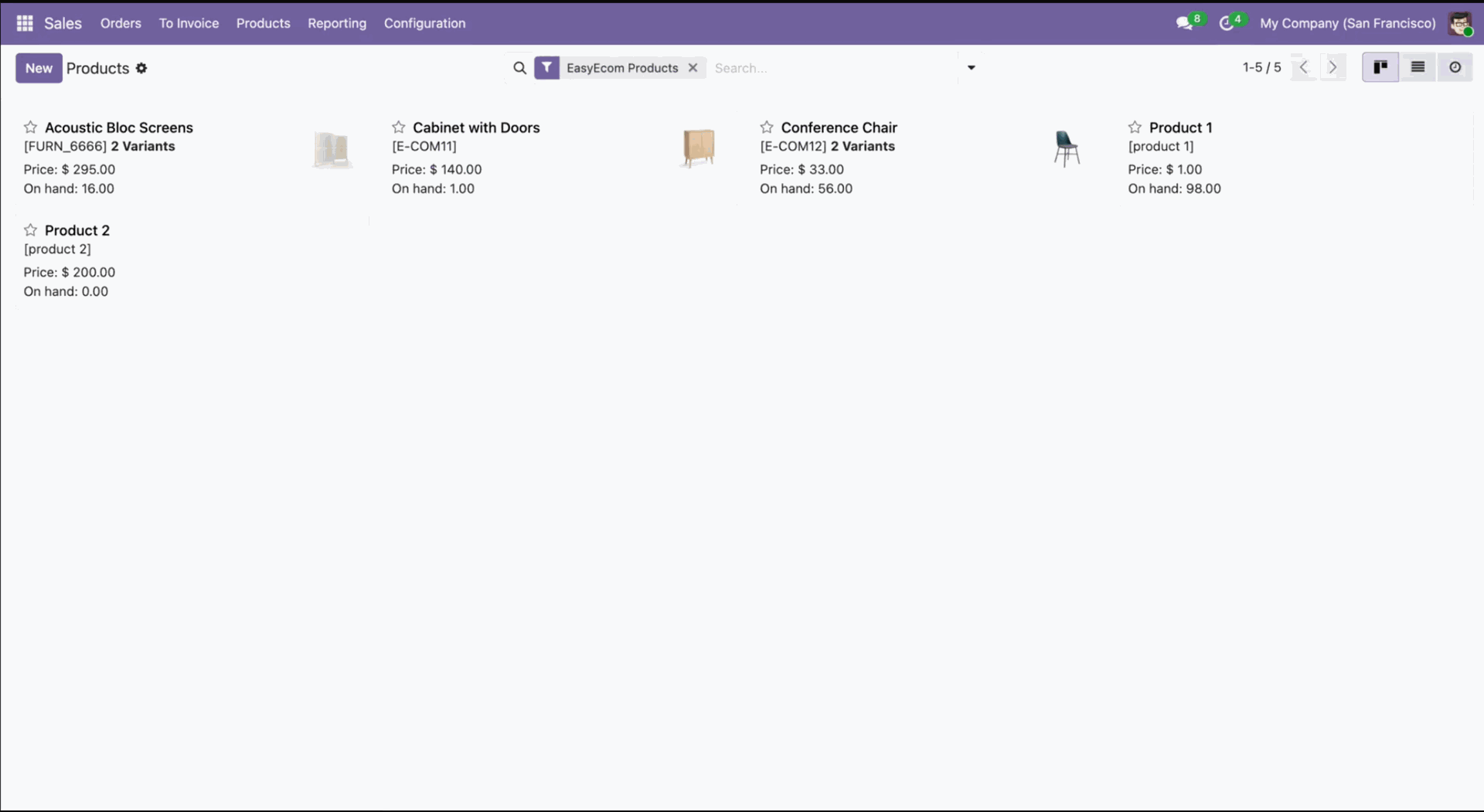Viewport: 1484px width, 812px height.
Task: Open the Acoustic Bloc Screens card
Action: click(x=191, y=158)
